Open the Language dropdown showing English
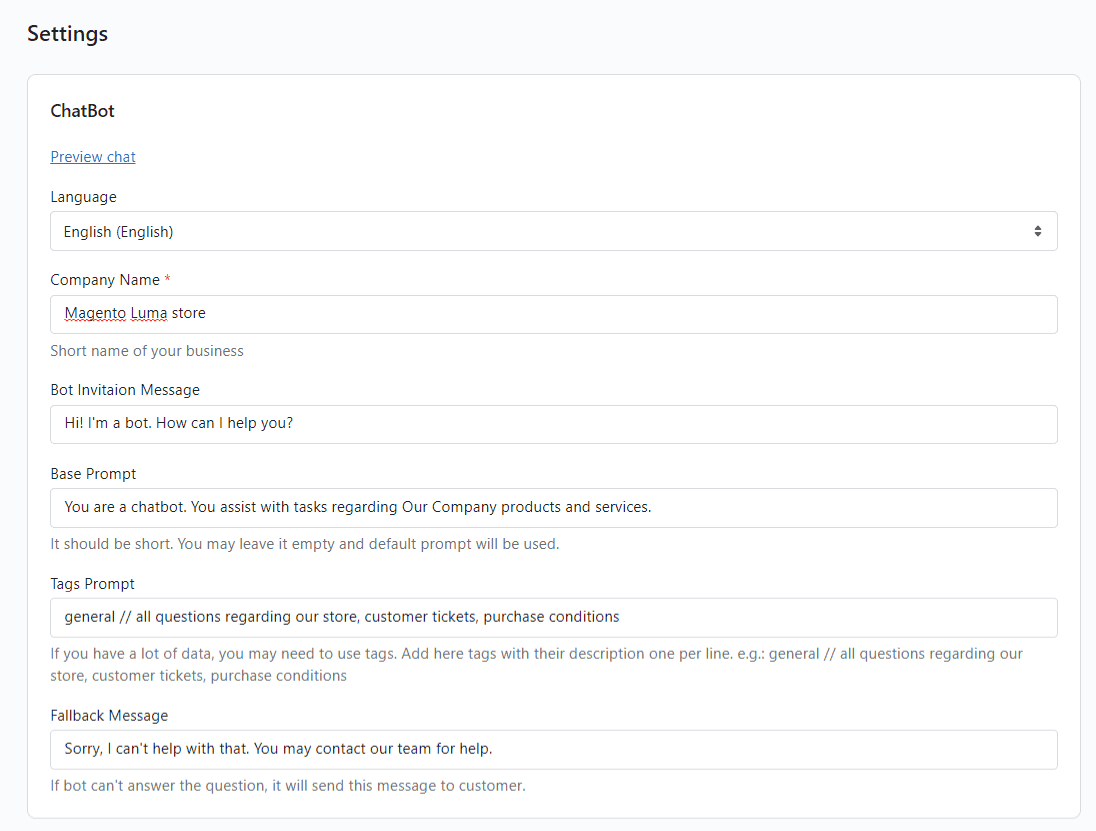This screenshot has width=1096, height=831. 540,231
